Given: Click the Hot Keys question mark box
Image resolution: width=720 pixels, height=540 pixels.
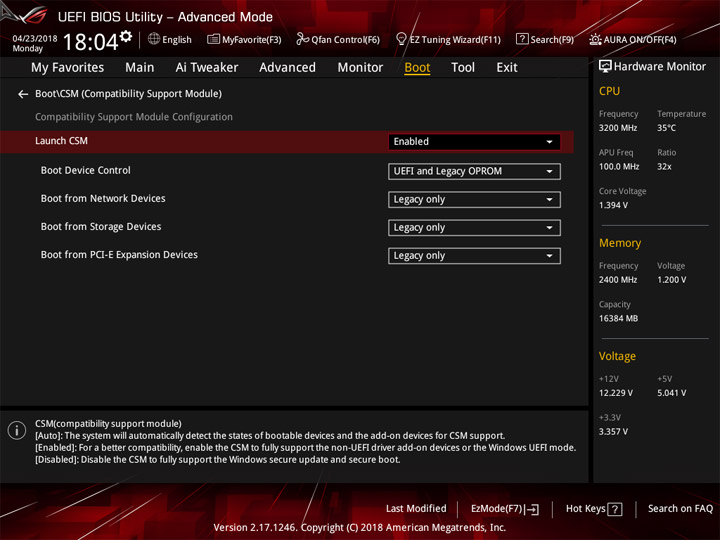Looking at the screenshot, I should [x=615, y=509].
